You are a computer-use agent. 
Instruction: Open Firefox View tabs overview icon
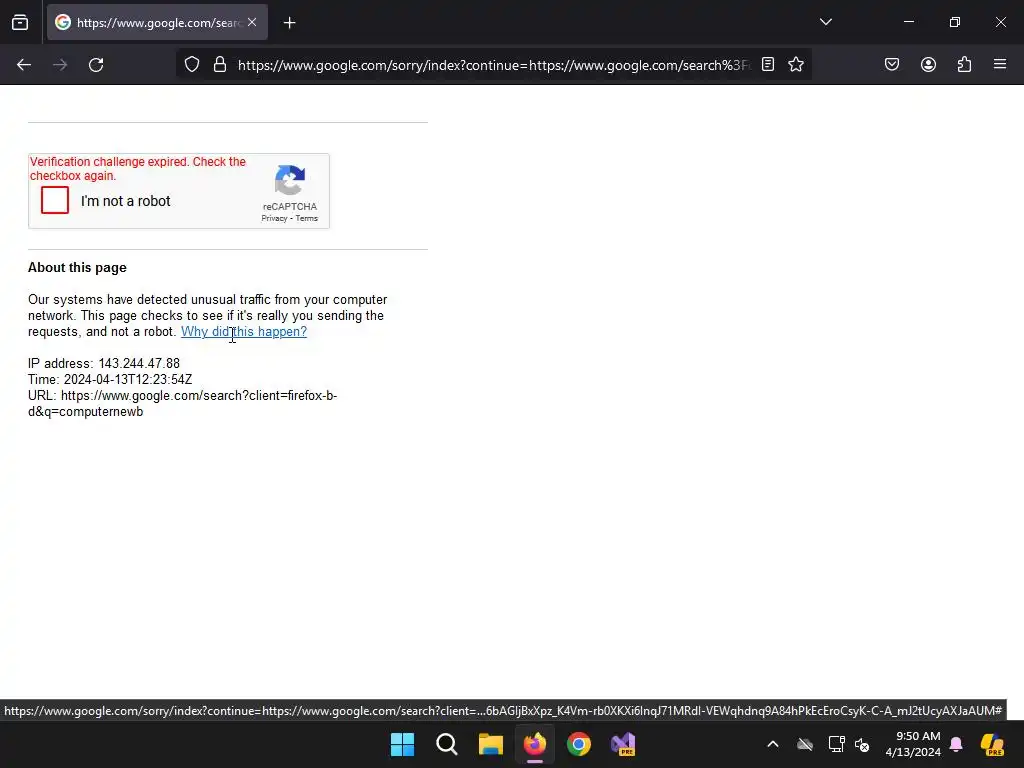point(20,23)
